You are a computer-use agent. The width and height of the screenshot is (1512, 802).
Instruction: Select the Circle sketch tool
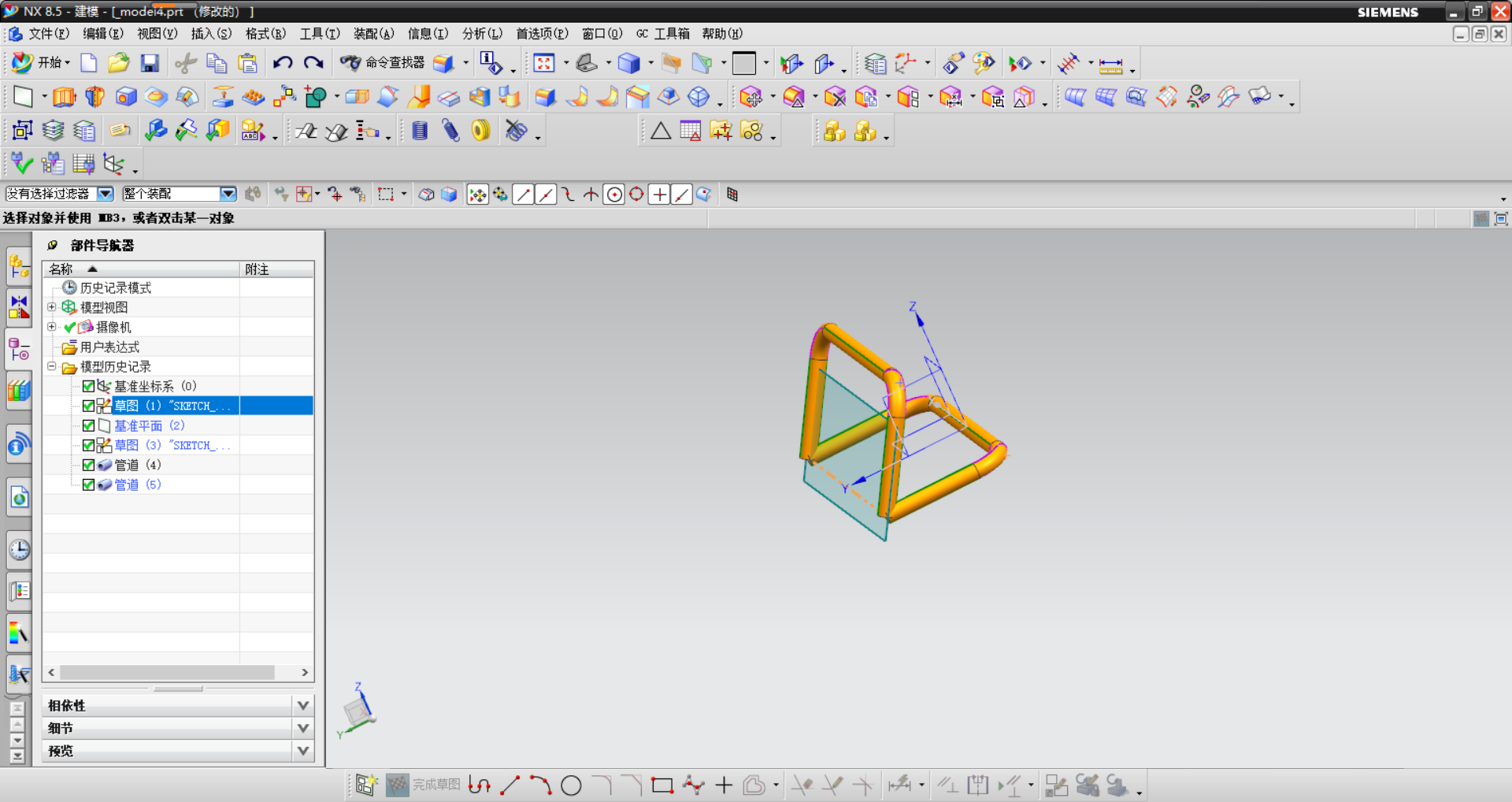[571, 785]
